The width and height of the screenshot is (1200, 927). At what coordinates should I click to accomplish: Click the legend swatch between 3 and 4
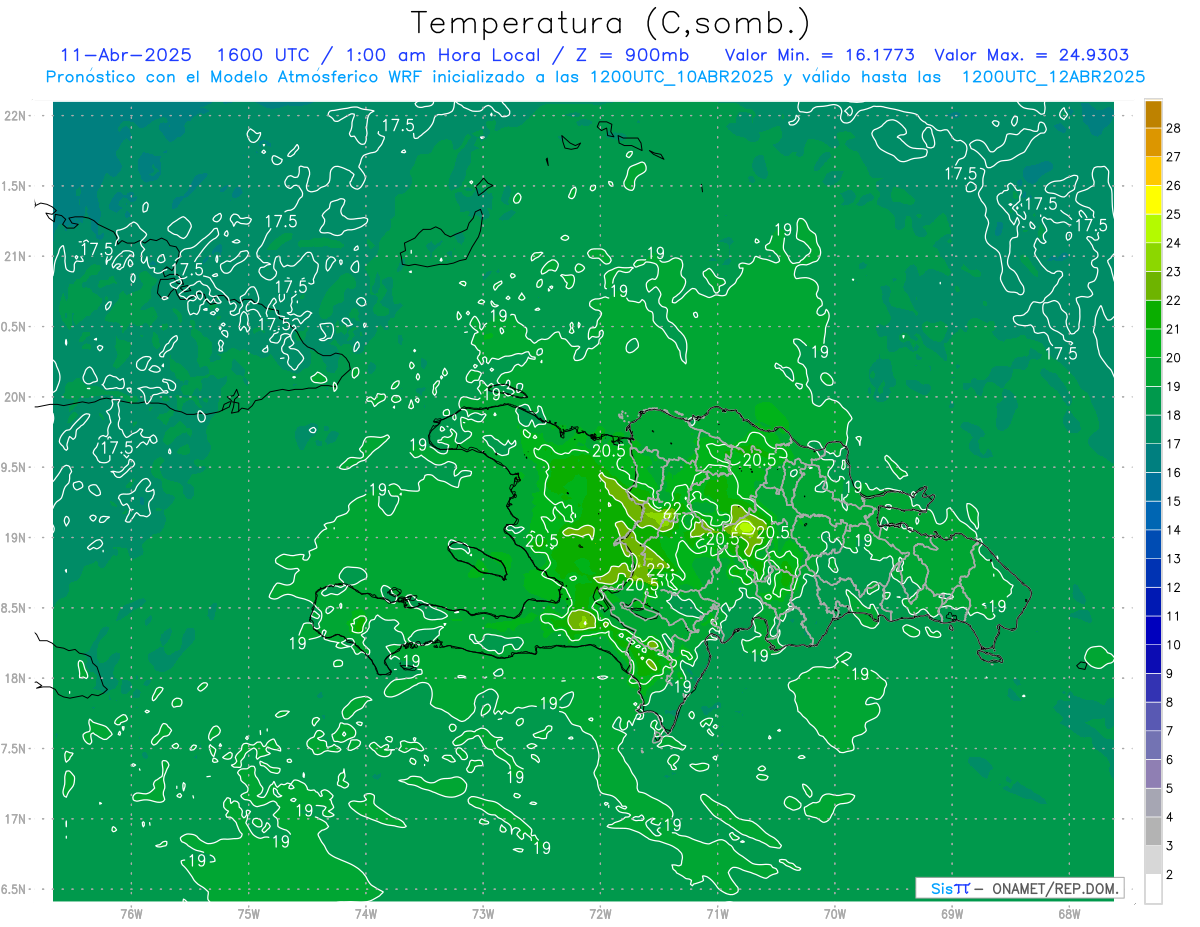[x=1153, y=831]
